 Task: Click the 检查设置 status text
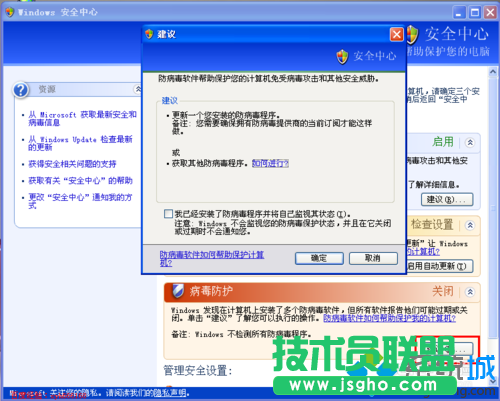point(432,225)
